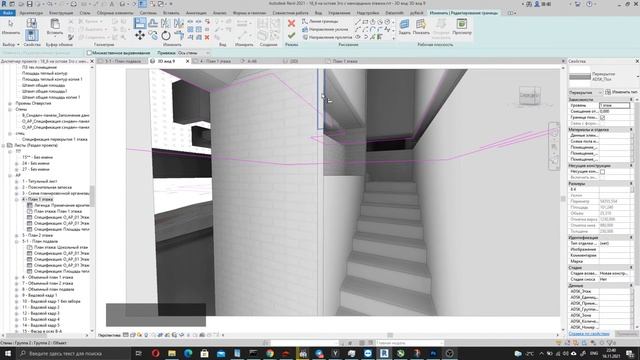Close the '3D вид 9' view tab
This screenshot has width=640, height=360.
(188, 61)
